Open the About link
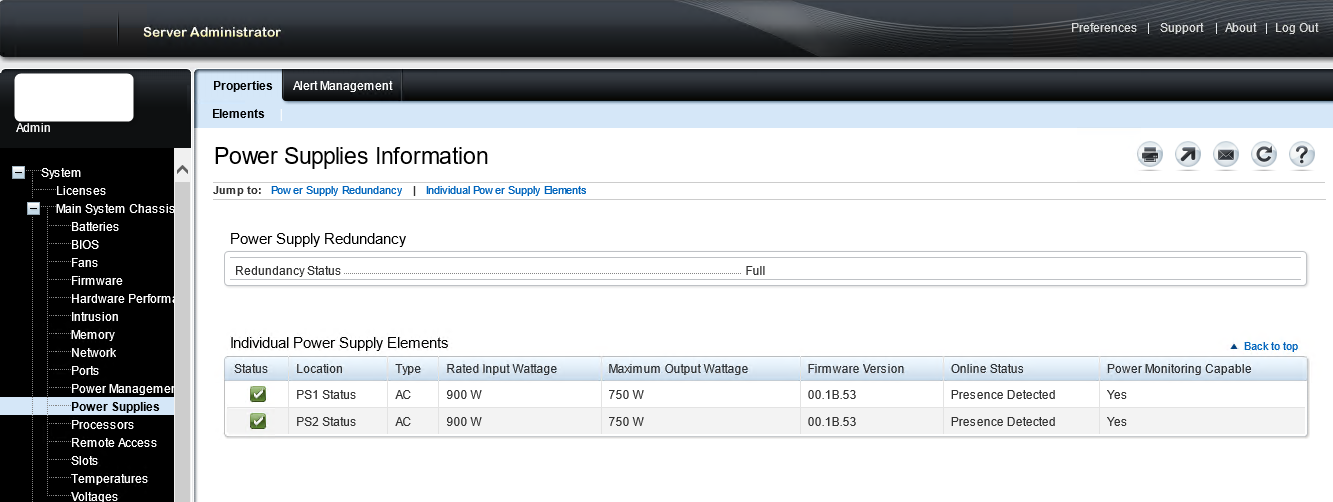 1240,28
